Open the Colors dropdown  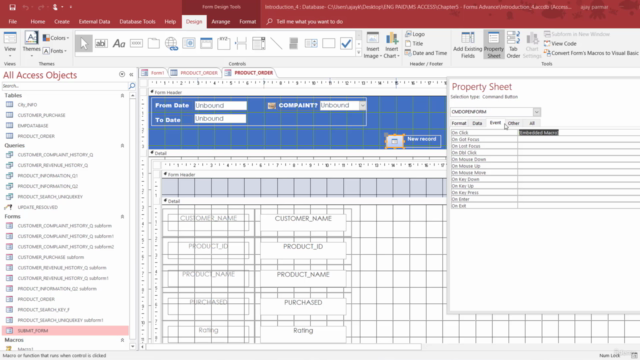pos(56,38)
